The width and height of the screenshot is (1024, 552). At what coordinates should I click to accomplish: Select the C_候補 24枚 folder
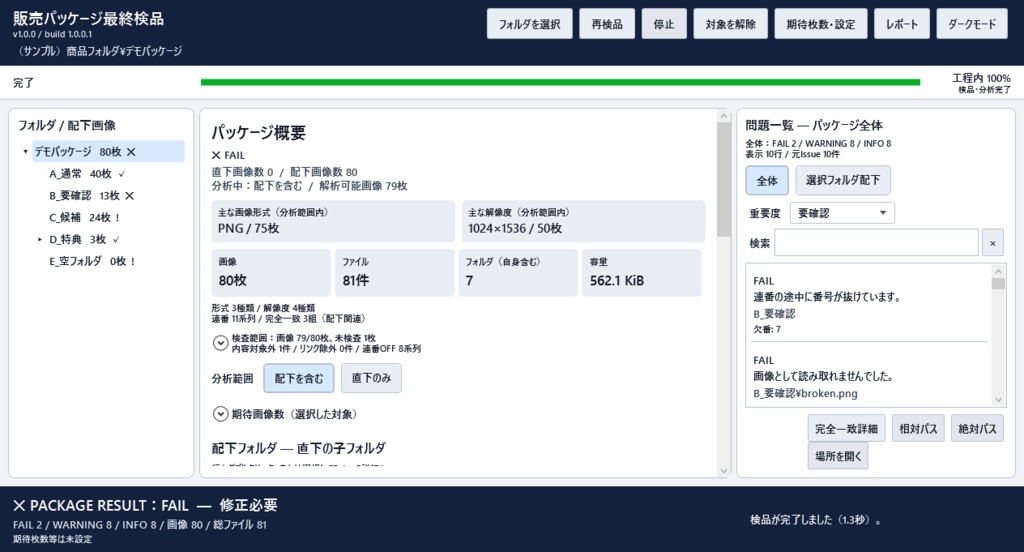click(x=84, y=218)
